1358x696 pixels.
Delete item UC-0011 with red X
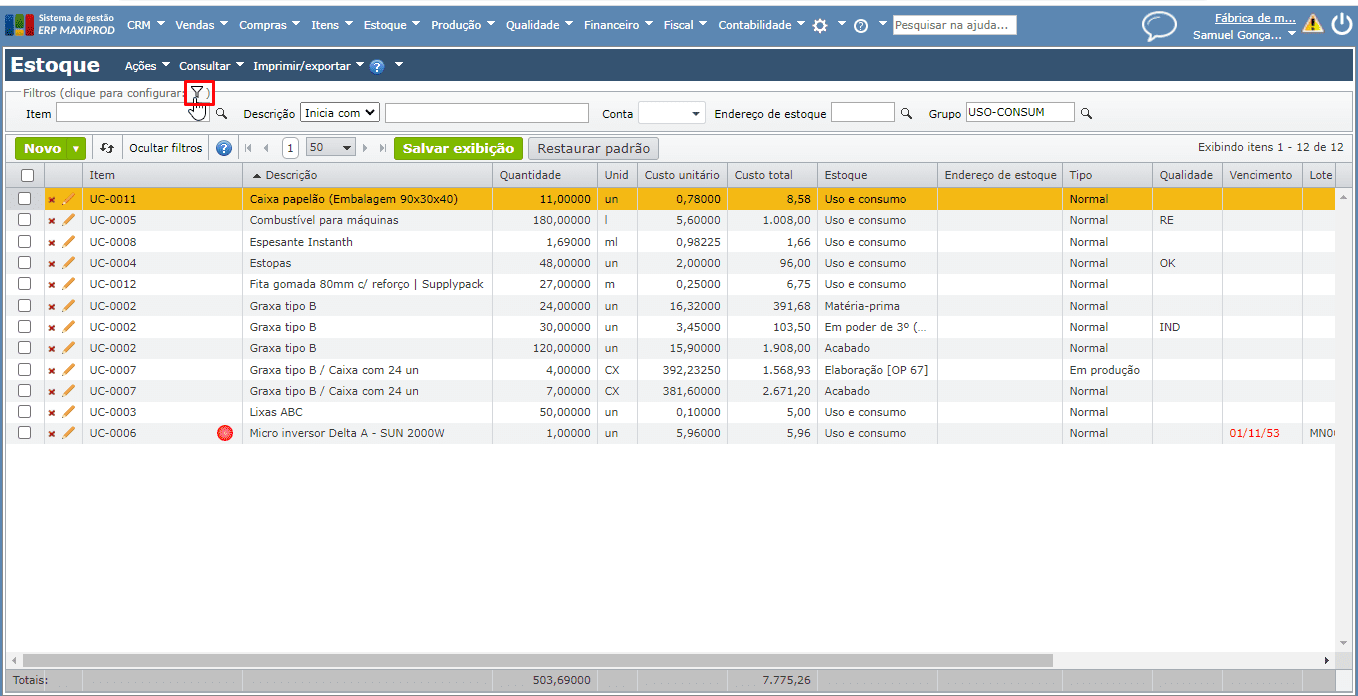pyautogui.click(x=52, y=200)
